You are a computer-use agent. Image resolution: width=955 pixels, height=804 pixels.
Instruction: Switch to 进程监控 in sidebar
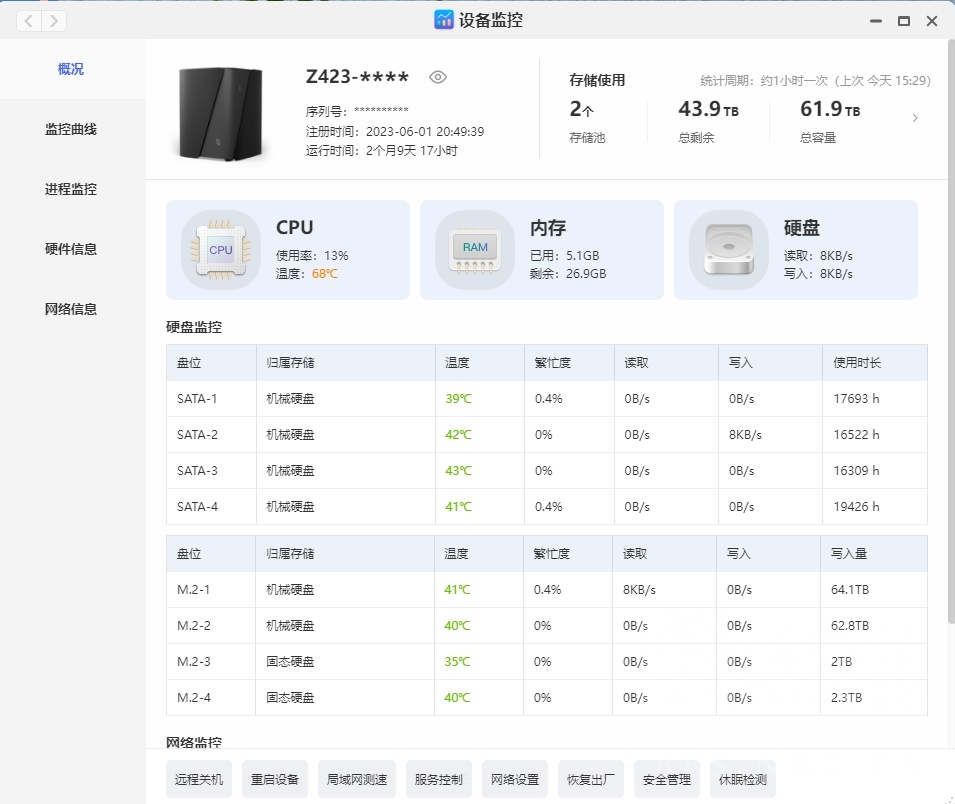click(x=71, y=189)
